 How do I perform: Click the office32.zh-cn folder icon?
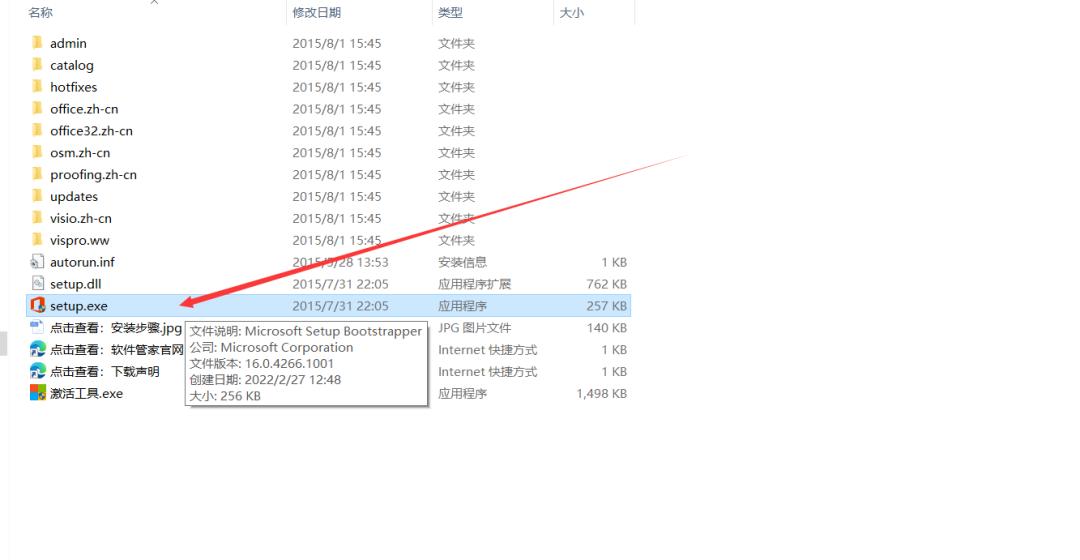pyautogui.click(x=37, y=131)
